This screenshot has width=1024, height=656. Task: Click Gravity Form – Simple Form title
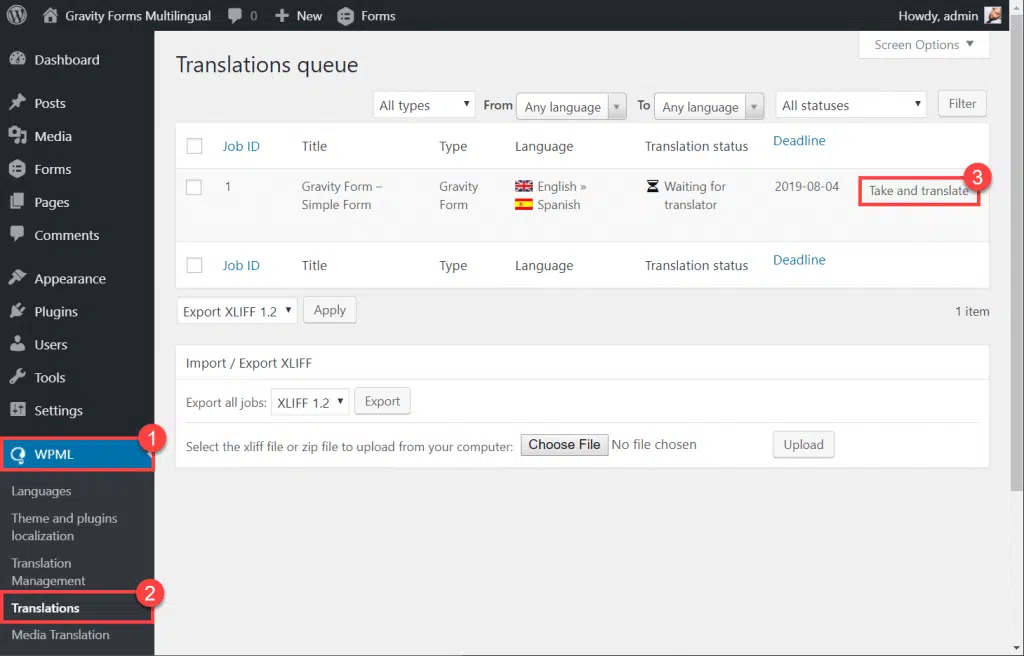(x=342, y=195)
